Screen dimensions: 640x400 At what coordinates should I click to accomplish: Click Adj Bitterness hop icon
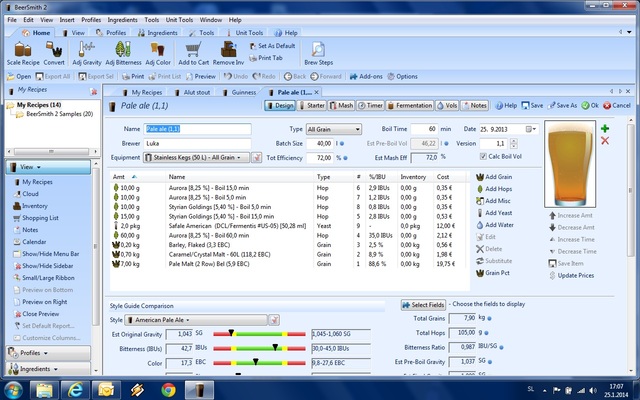(123, 49)
